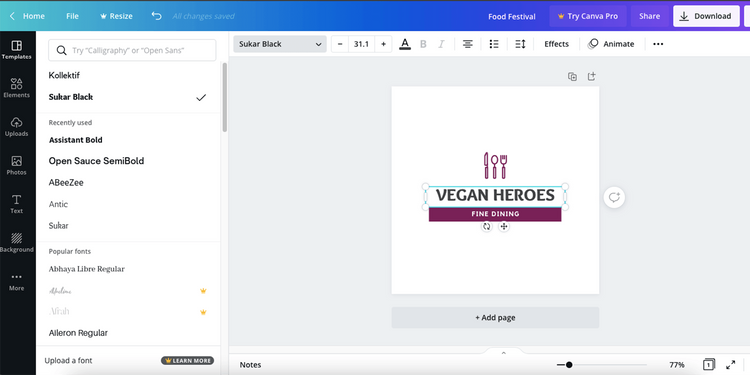This screenshot has height=375, width=750.
Task: Click the zoom slider handle
Action: pos(569,365)
